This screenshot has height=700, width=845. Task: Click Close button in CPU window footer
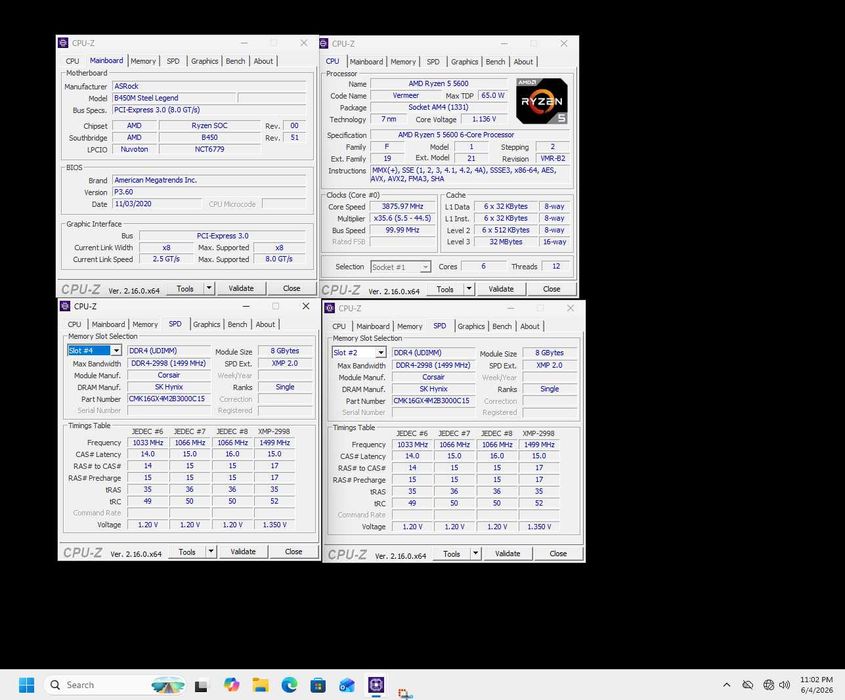tap(551, 289)
